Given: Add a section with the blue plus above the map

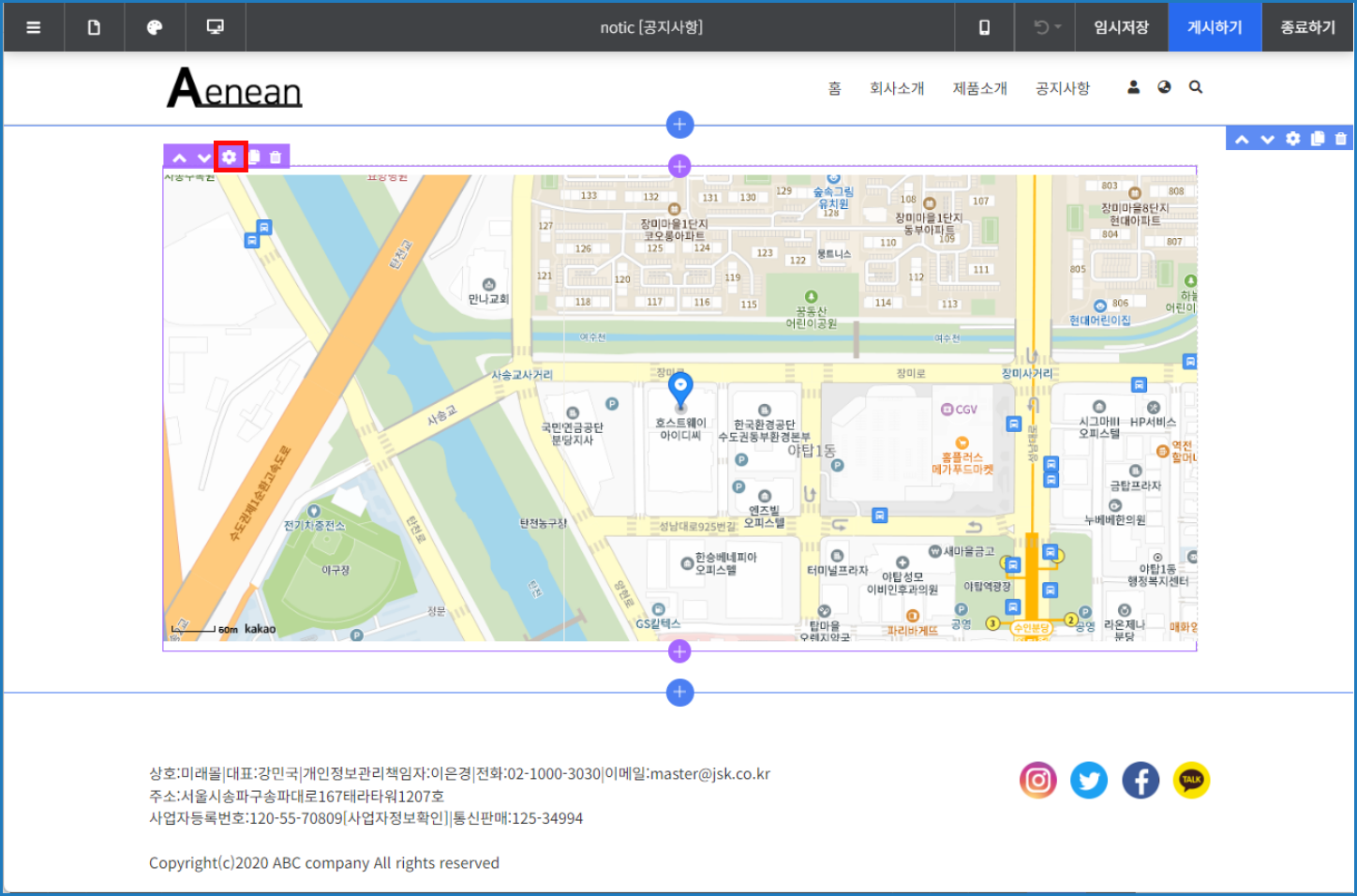Looking at the screenshot, I should point(679,124).
